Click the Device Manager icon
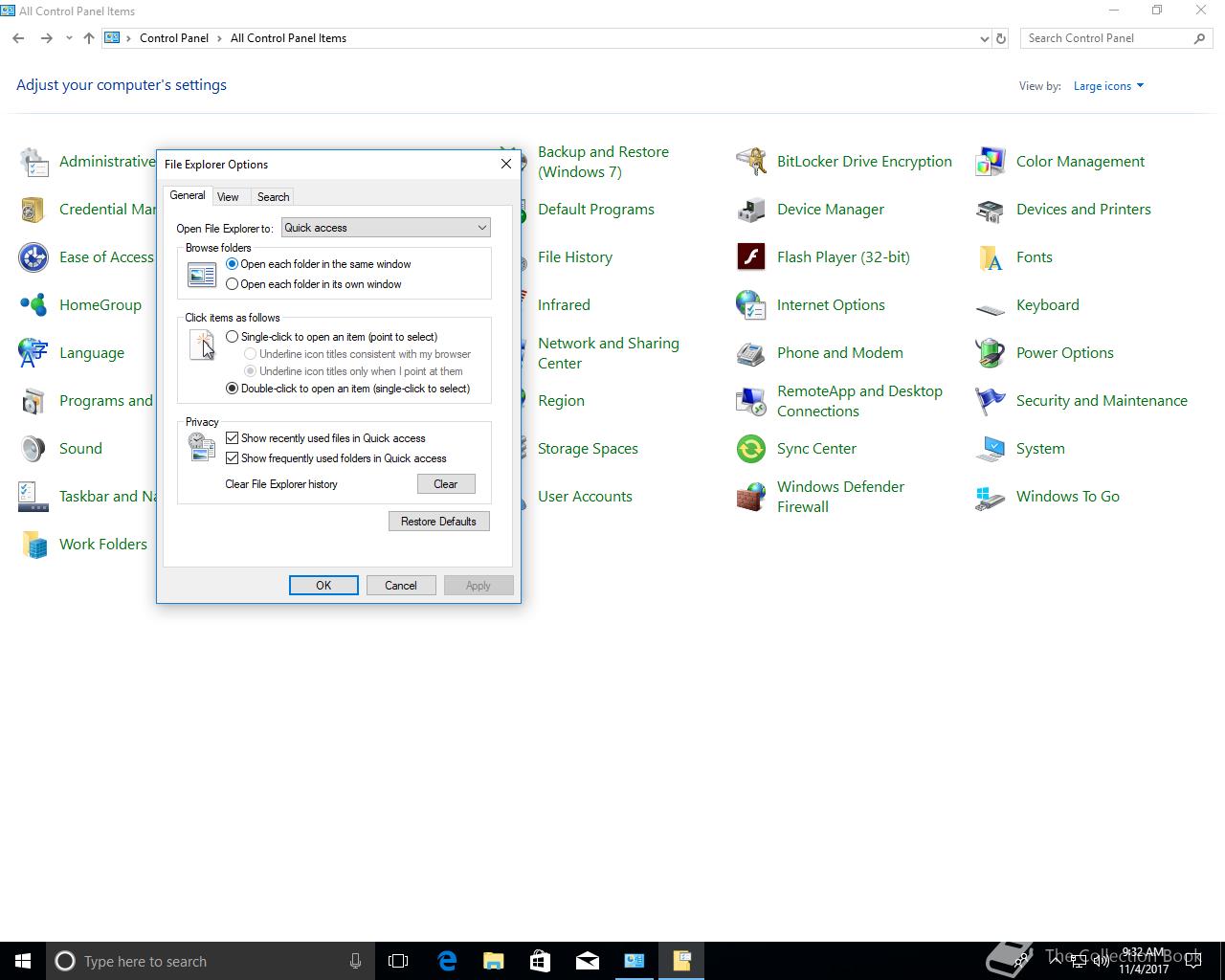1225x980 pixels. click(x=751, y=210)
